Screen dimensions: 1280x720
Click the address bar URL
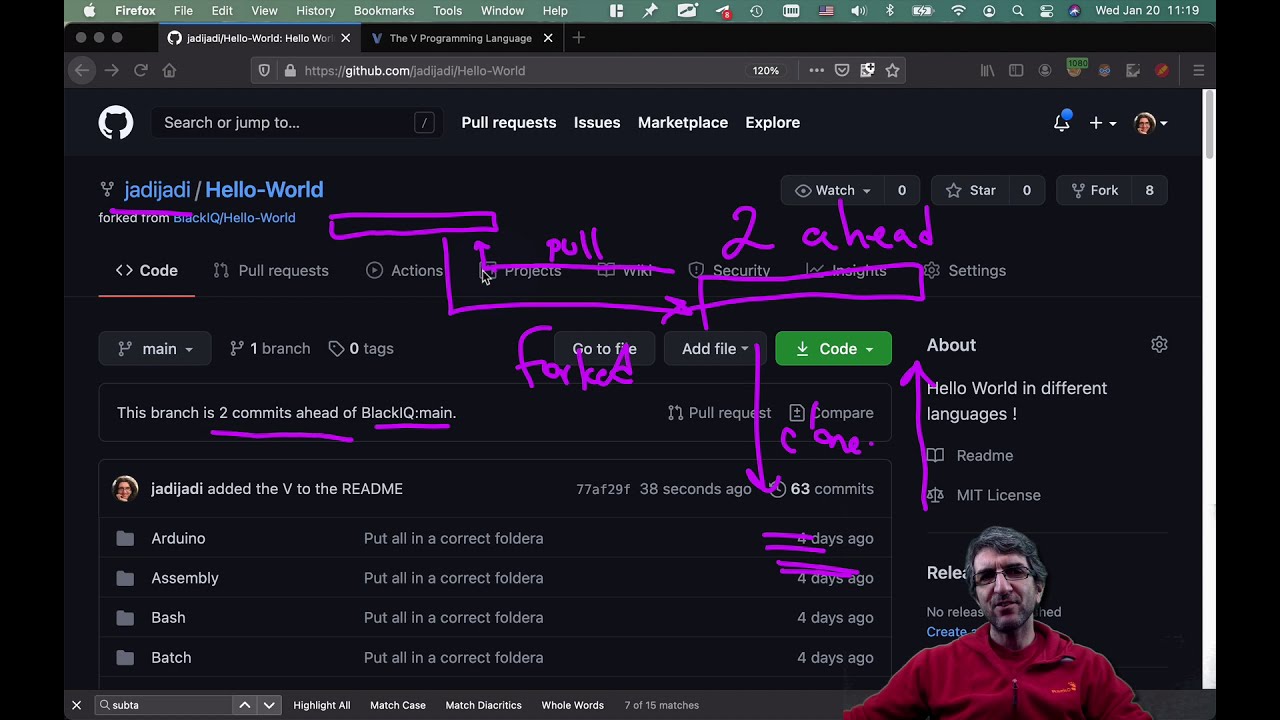pos(415,70)
